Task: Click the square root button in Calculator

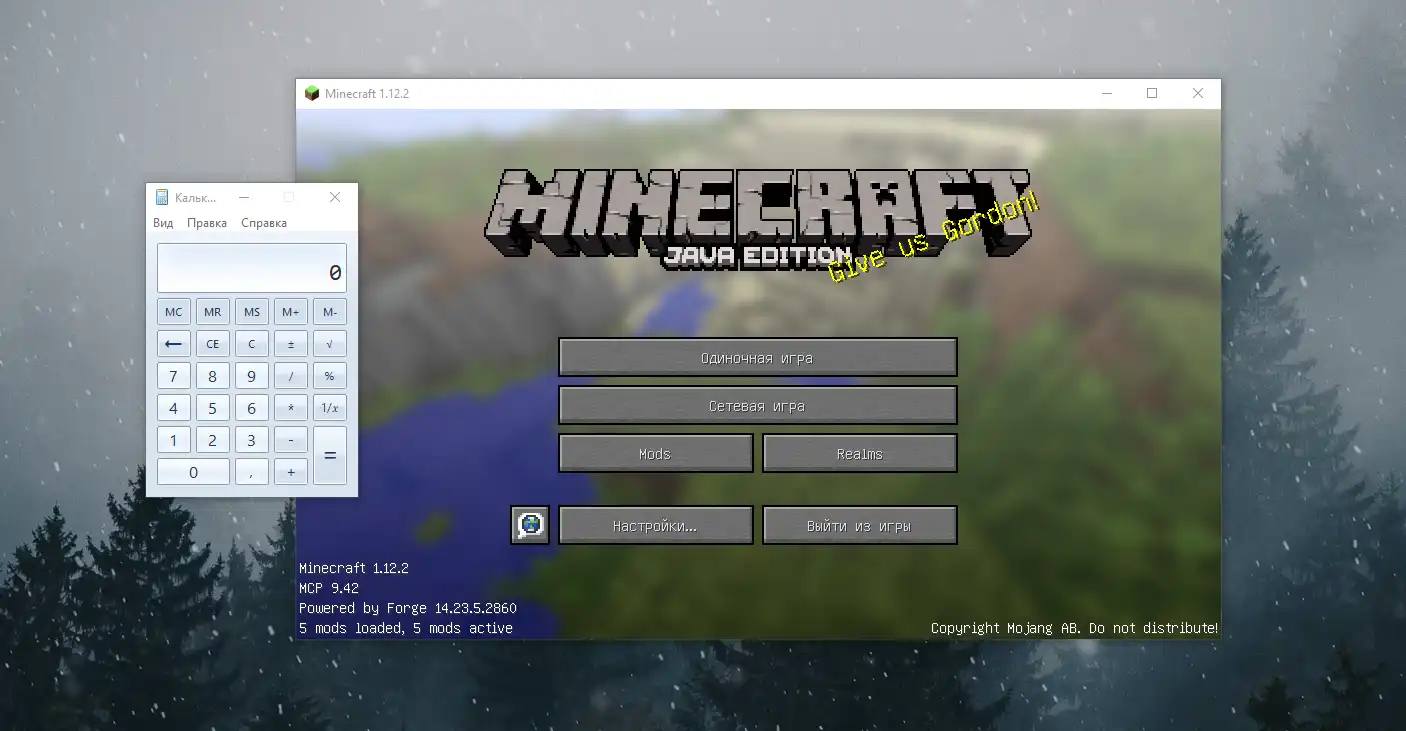Action: [330, 344]
